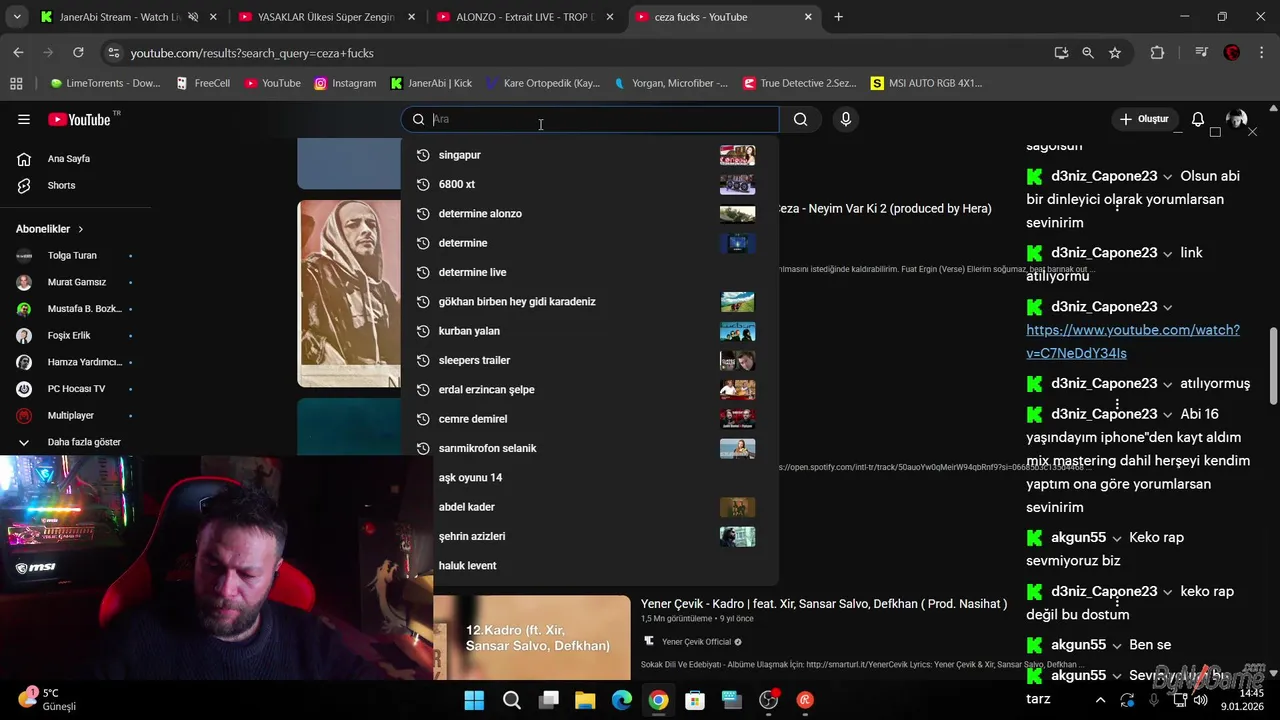Reload the page
1280x720 pixels.
pos(79,53)
